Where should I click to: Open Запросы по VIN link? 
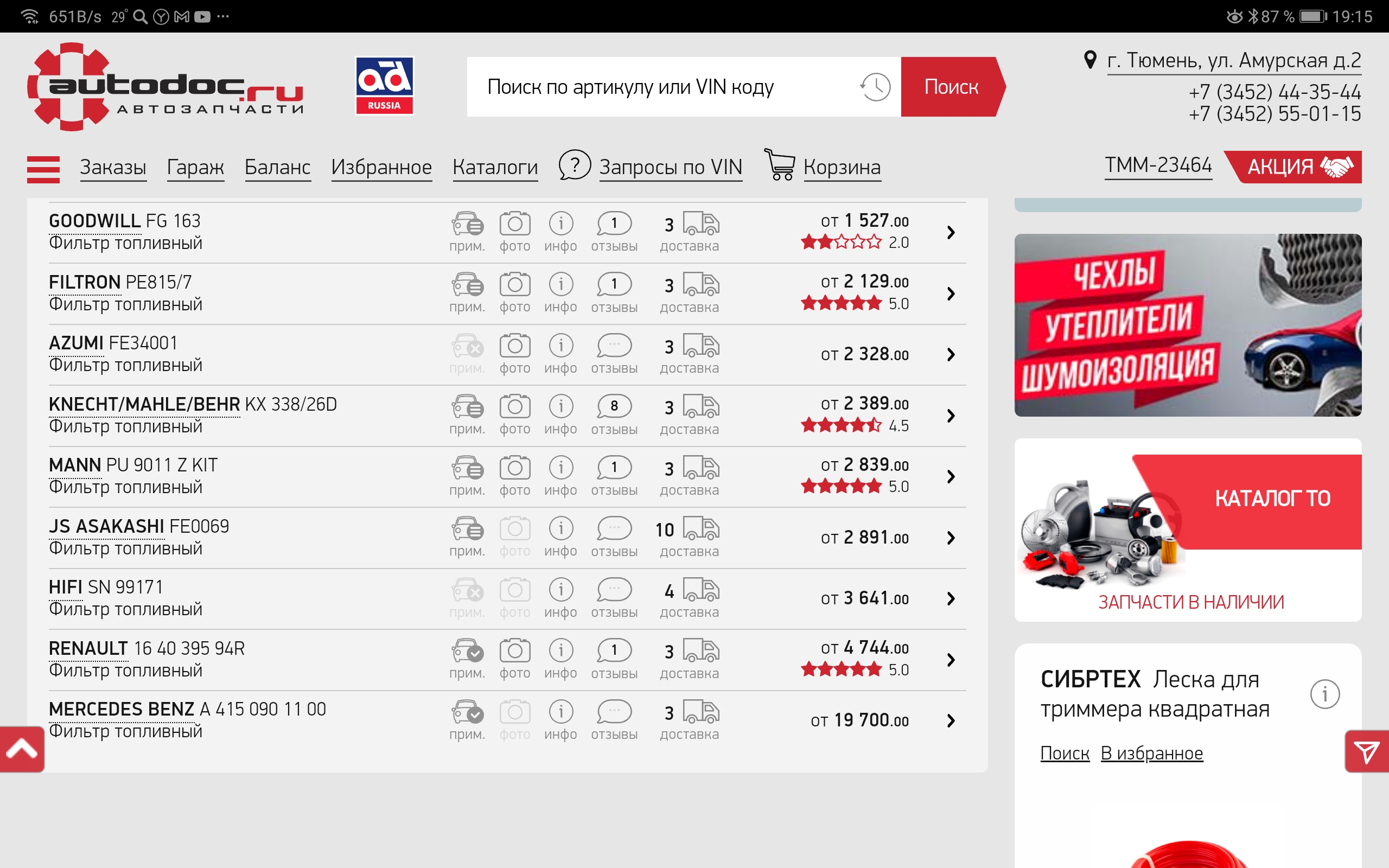671,167
